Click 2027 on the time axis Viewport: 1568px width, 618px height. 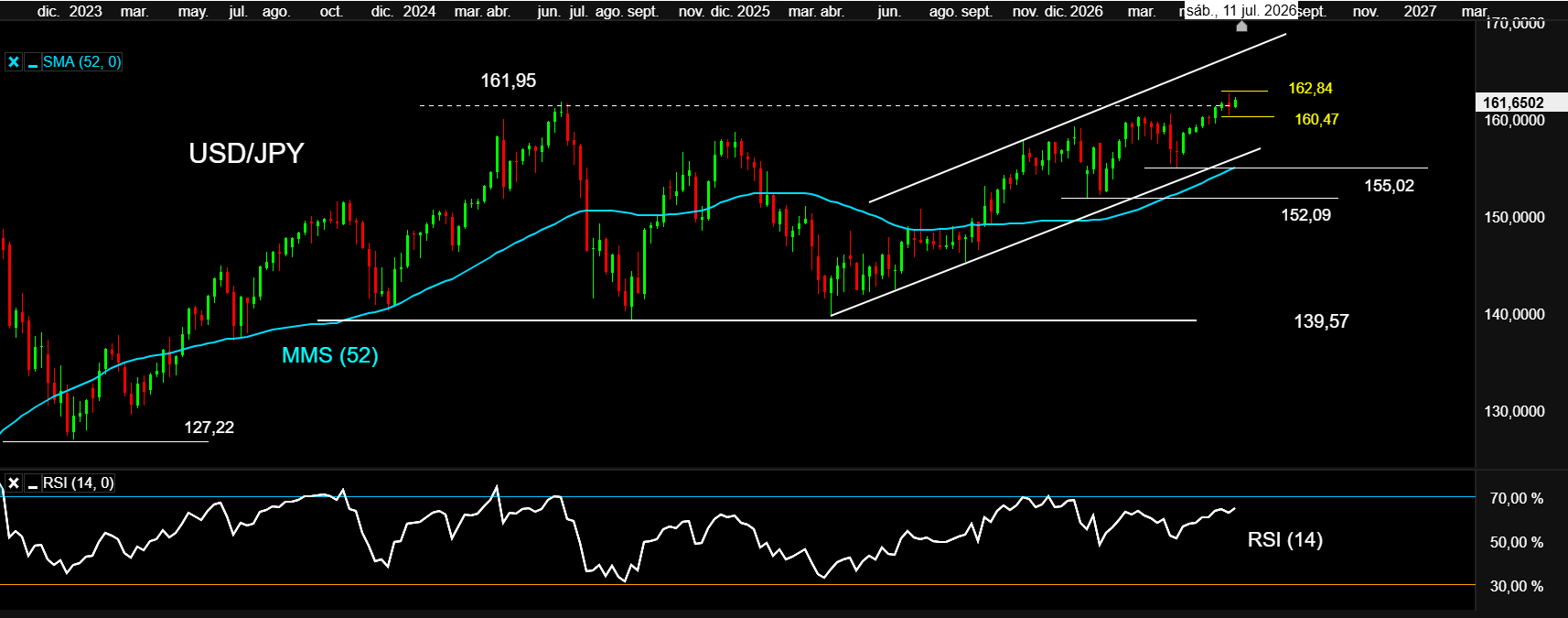pyautogui.click(x=1420, y=11)
